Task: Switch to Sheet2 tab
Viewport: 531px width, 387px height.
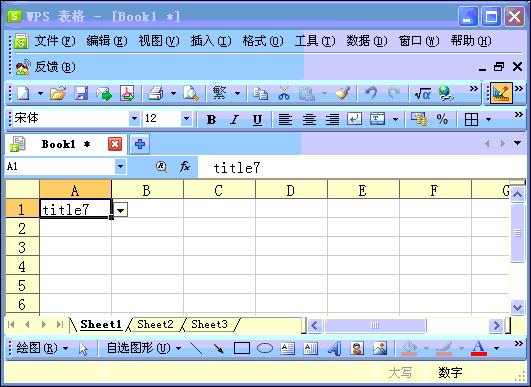Action: [155, 324]
